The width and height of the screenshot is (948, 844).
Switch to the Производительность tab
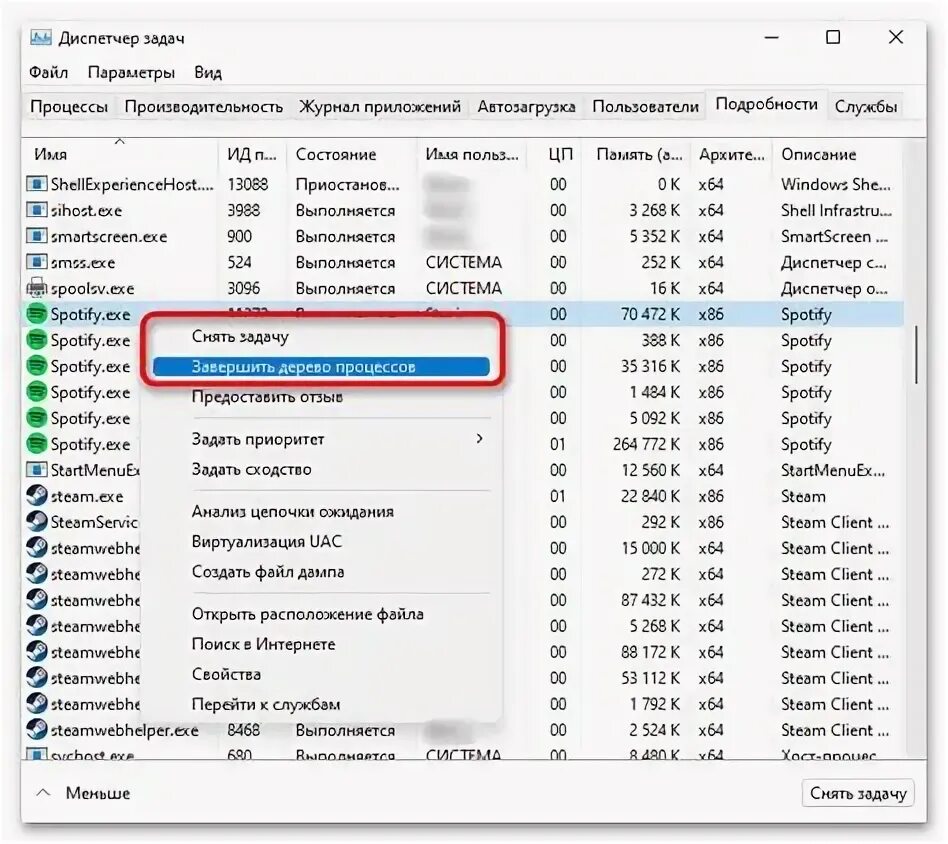[204, 106]
